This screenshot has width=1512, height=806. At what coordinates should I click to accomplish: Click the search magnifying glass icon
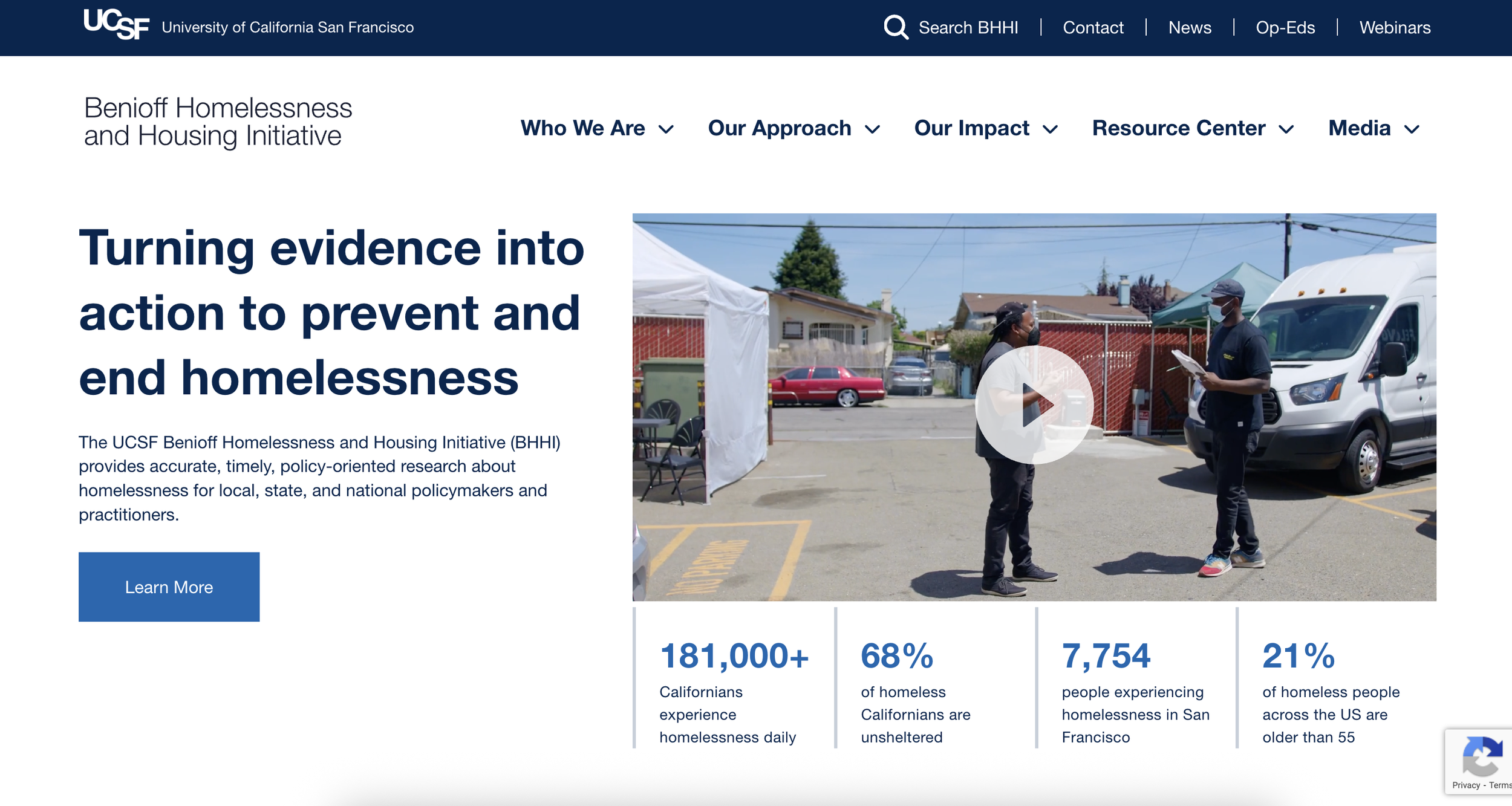[x=895, y=27]
